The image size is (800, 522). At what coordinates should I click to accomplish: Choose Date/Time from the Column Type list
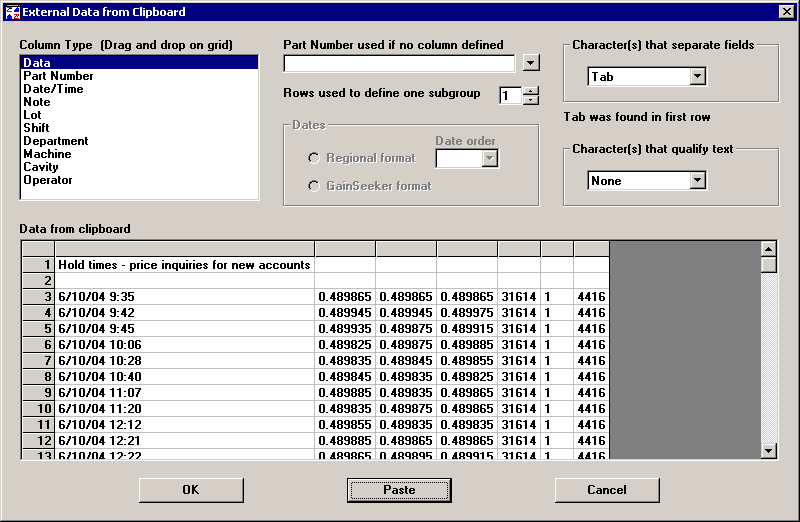[54, 89]
